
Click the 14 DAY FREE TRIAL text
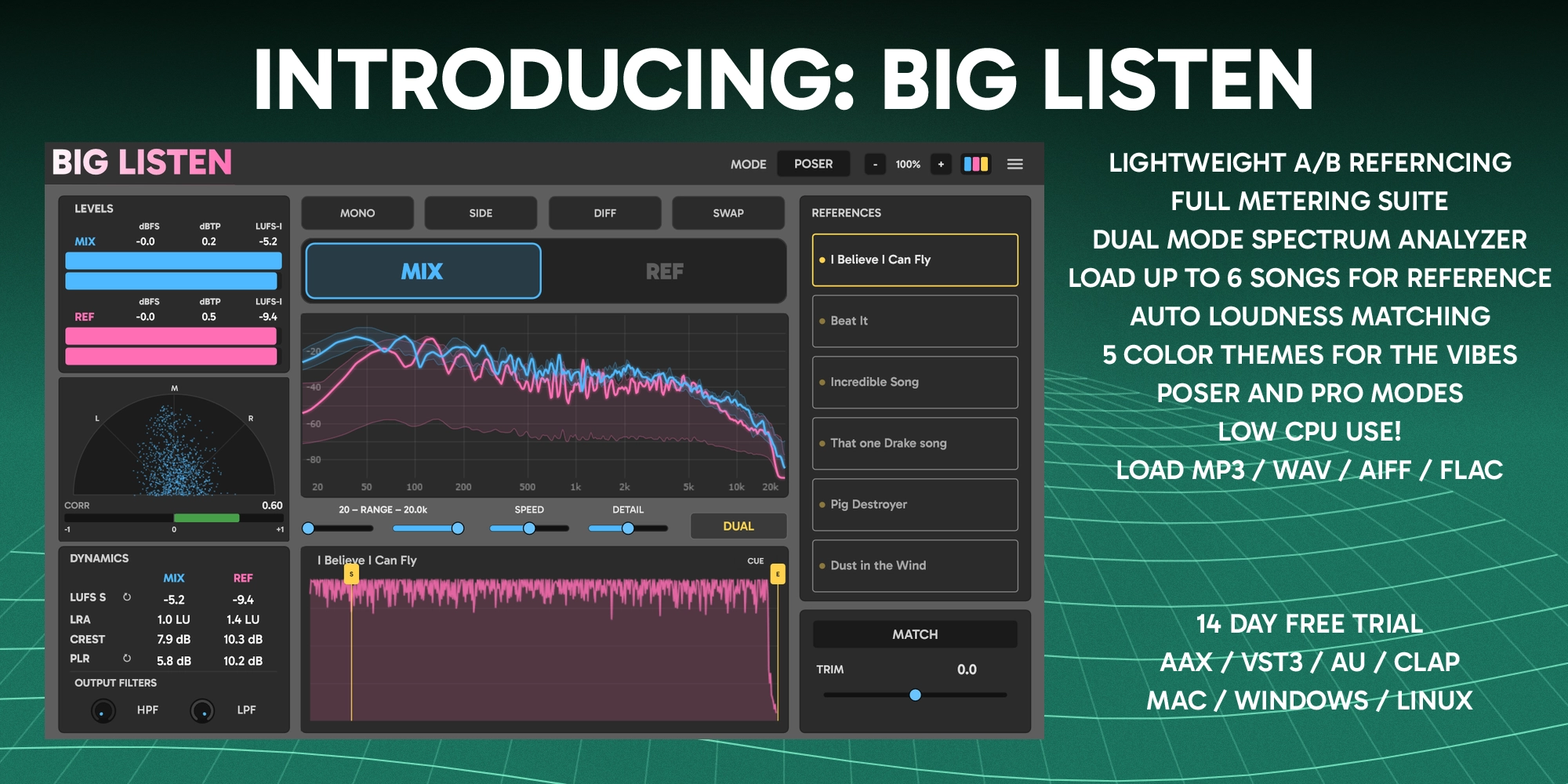tap(1309, 624)
